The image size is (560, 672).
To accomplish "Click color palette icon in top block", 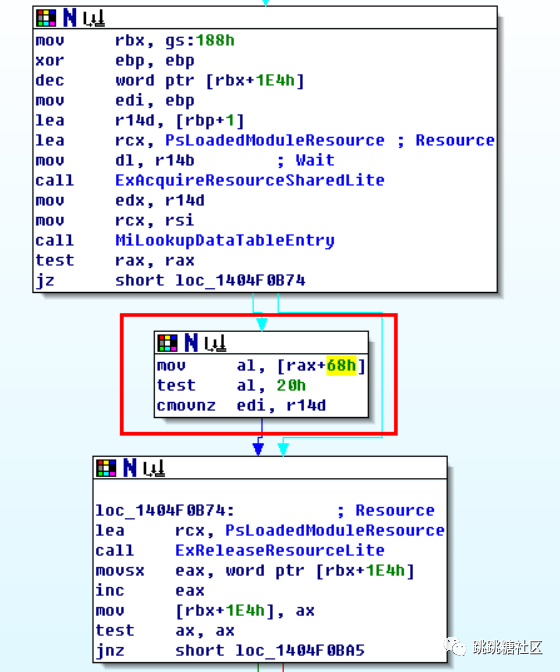I will click(46, 18).
